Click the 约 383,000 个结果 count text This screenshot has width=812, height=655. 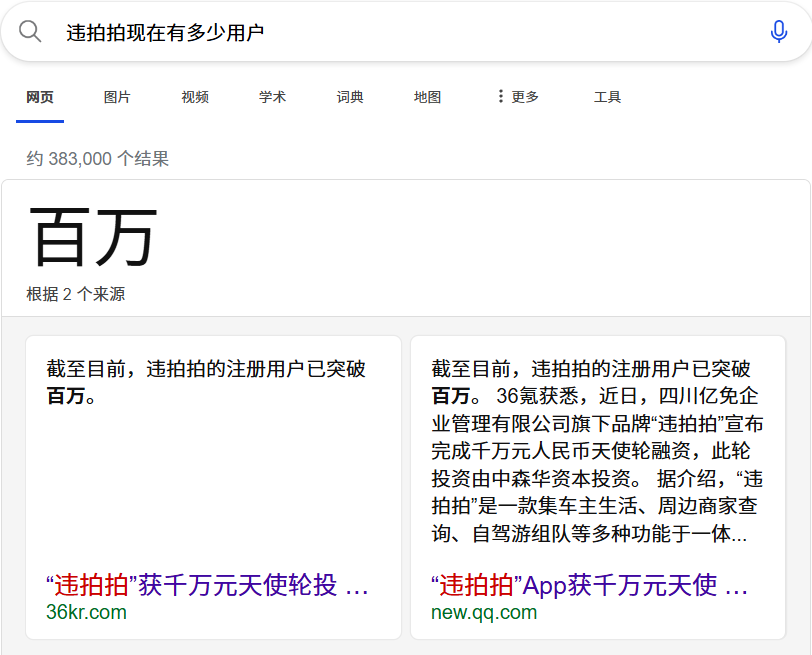pos(97,158)
